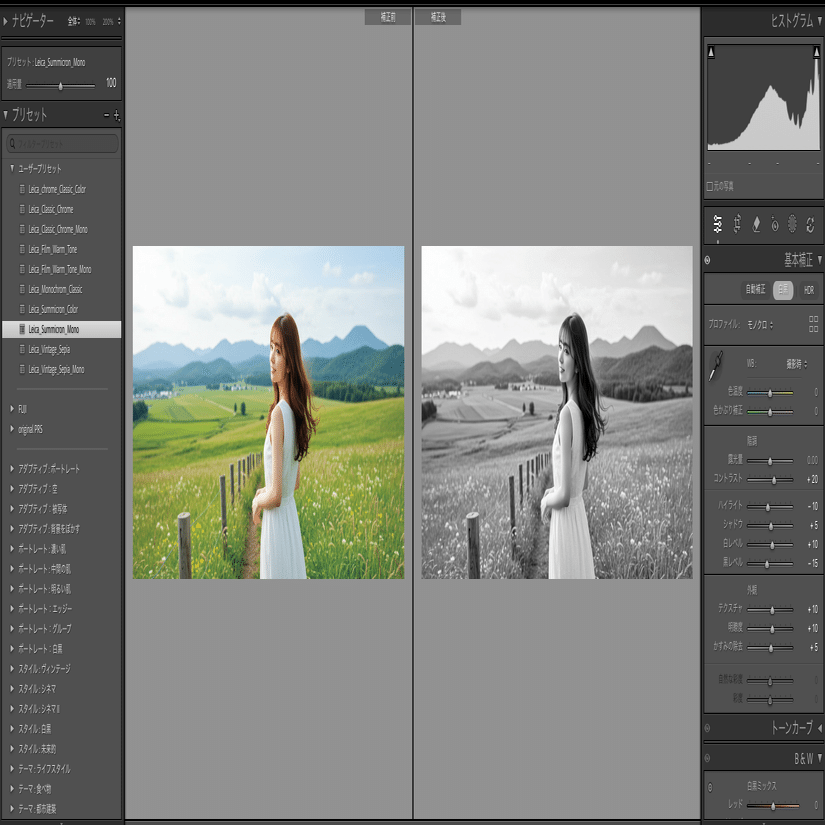The image size is (825, 825).
Task: Toggle the Basic panel on/off switch
Action: point(708,260)
